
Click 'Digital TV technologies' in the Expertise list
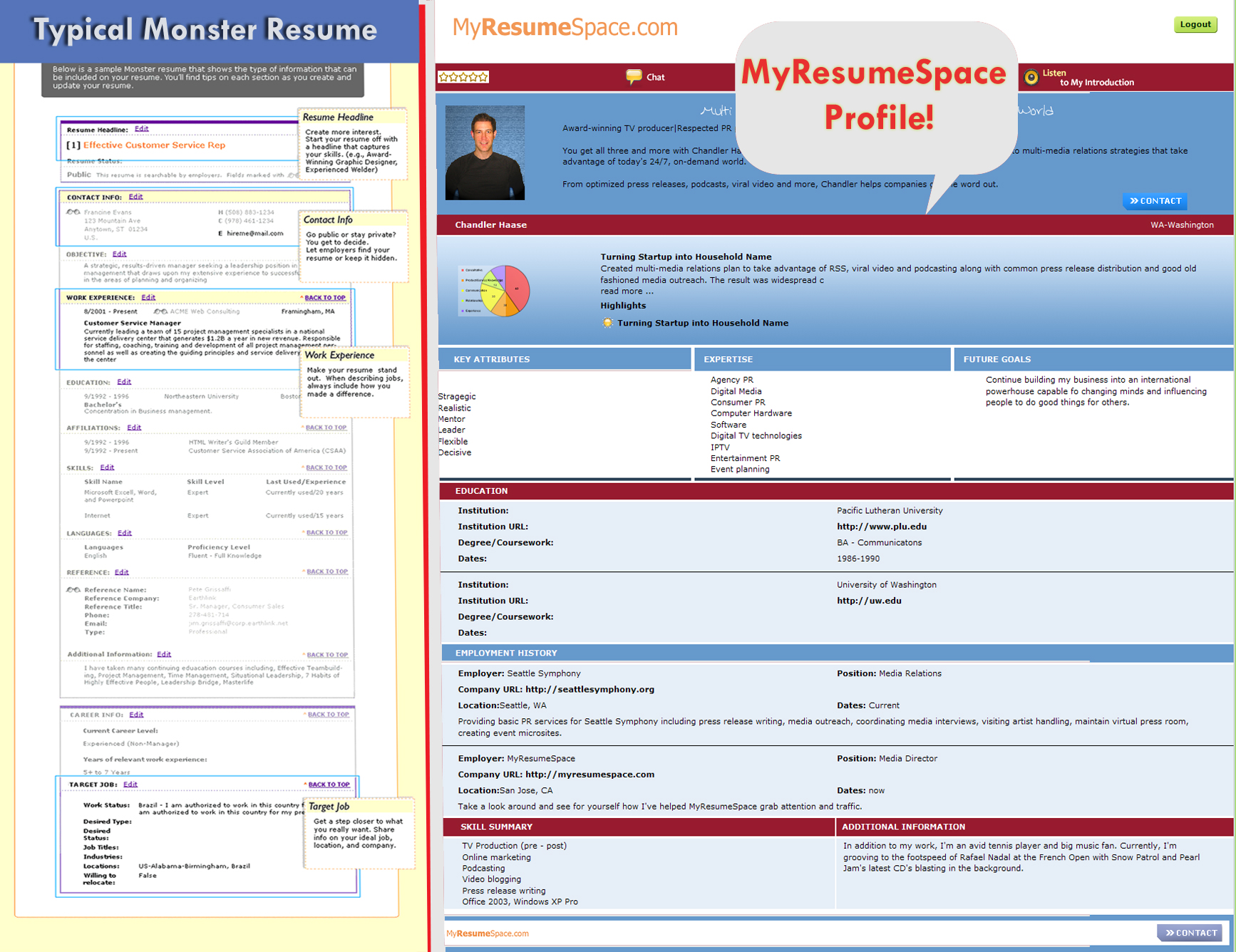tap(756, 436)
